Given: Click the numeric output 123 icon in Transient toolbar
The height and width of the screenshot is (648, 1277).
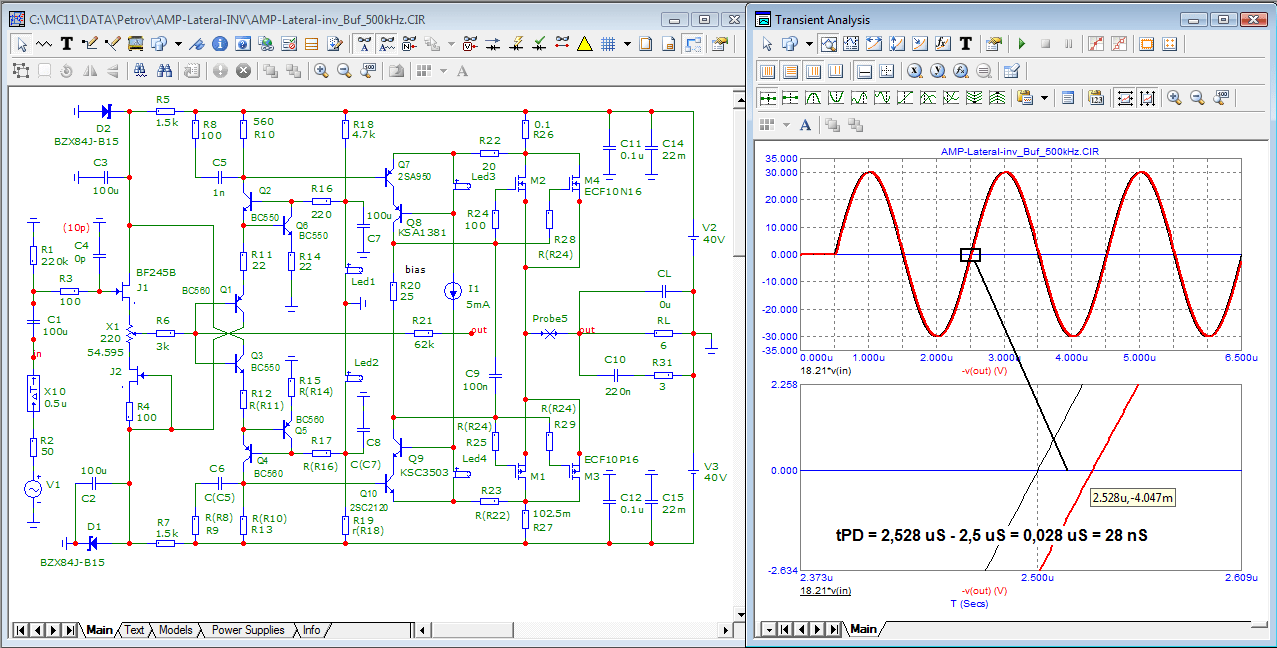Looking at the screenshot, I should point(1096,97).
